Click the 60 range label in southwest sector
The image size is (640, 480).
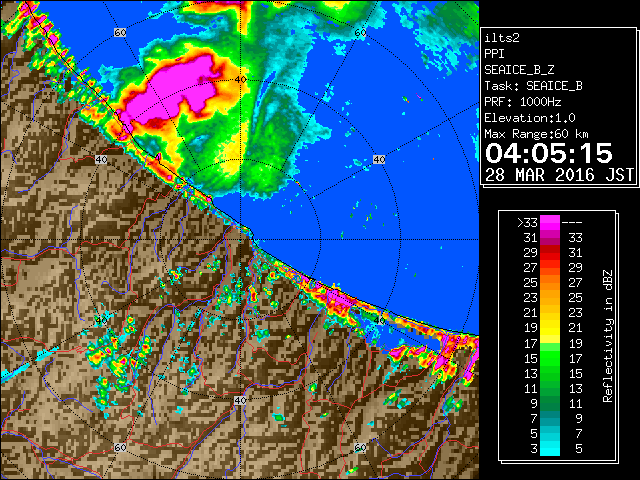[x=120, y=447]
